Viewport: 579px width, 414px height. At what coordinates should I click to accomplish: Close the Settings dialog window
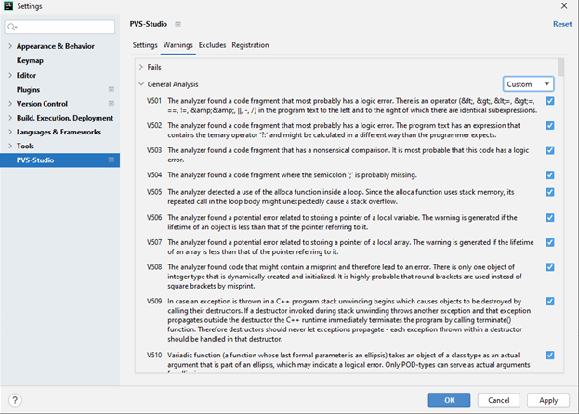pos(564,6)
